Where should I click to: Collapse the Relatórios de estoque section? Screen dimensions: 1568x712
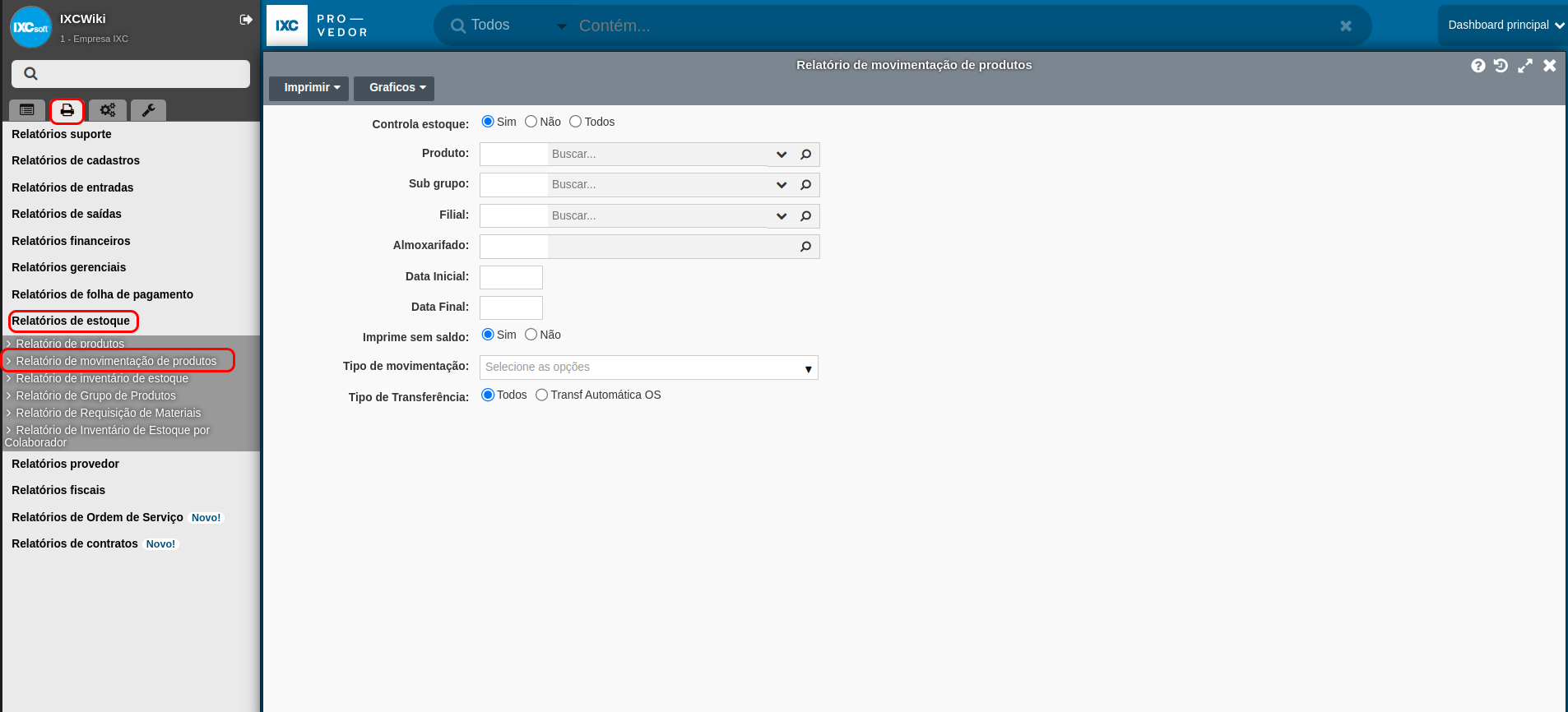(x=71, y=321)
